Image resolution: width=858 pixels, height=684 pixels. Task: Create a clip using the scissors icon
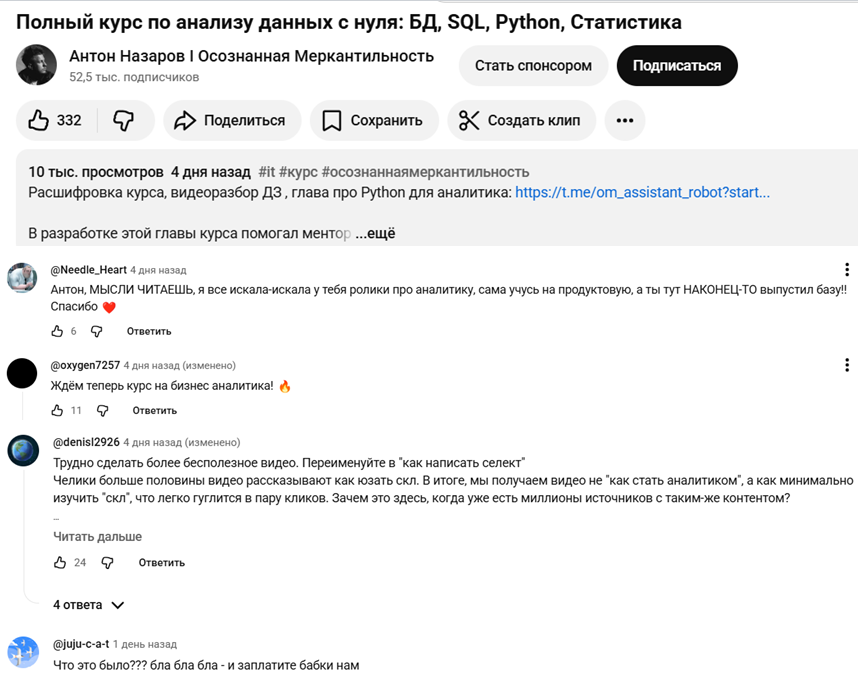[520, 120]
